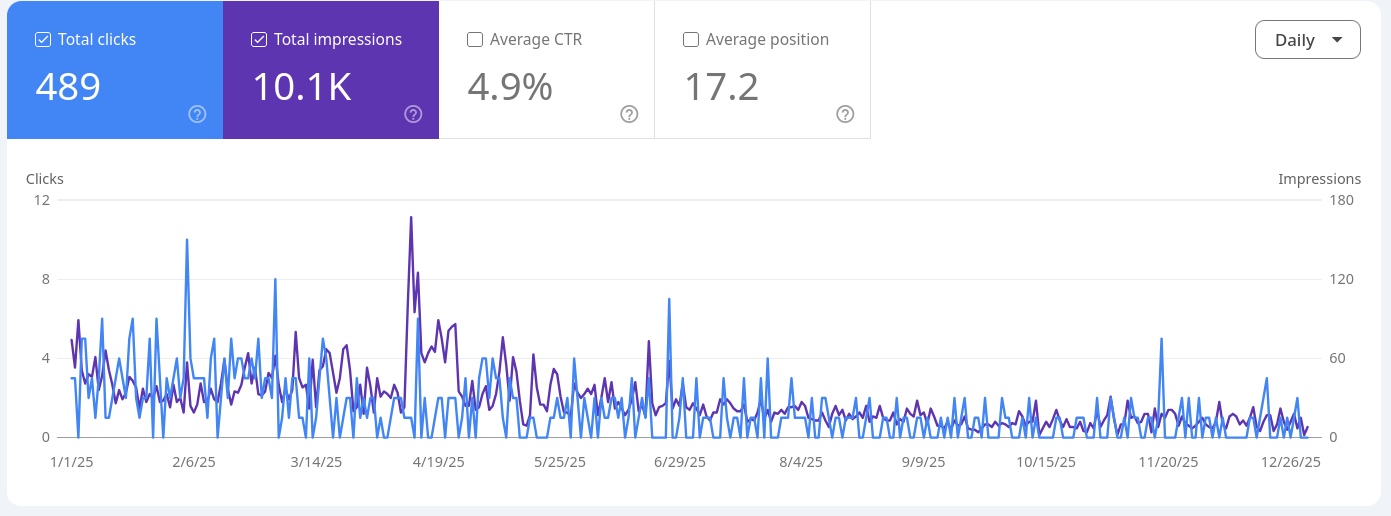1391x516 pixels.
Task: Click the arrow next to Daily
Action: [1337, 41]
